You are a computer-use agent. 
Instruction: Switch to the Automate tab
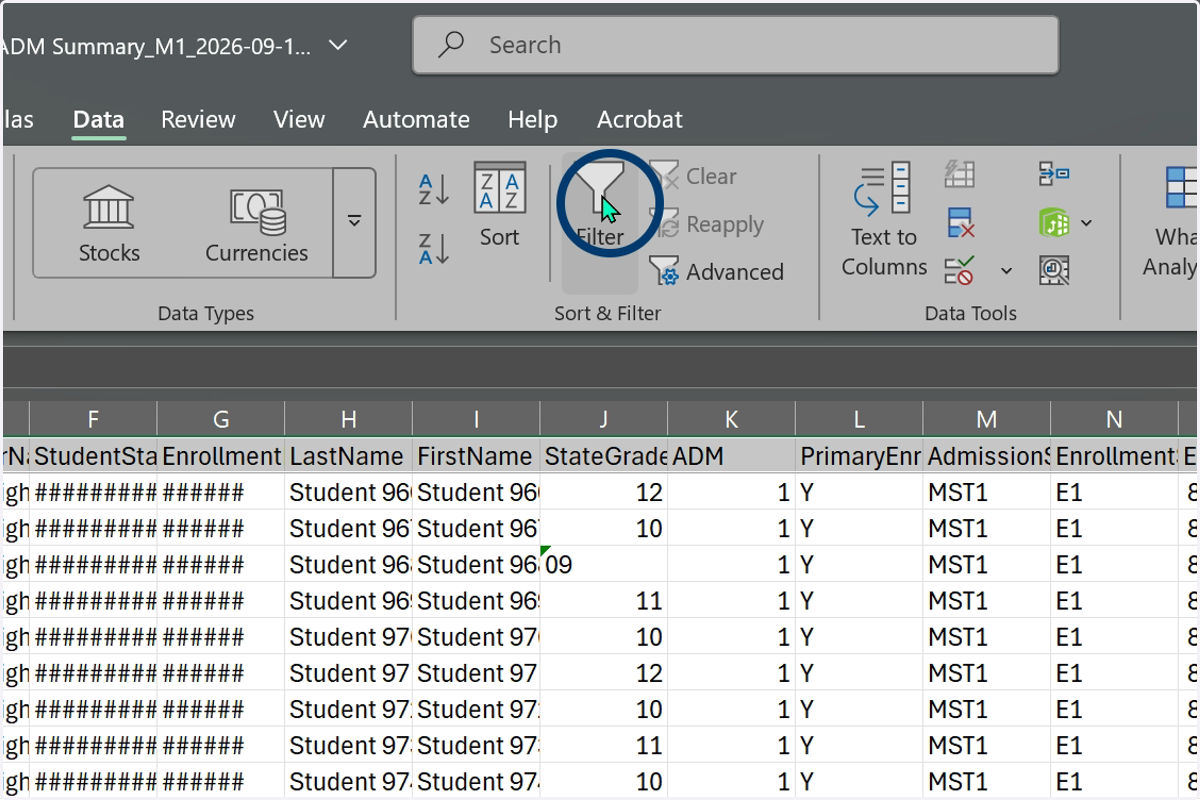[416, 119]
